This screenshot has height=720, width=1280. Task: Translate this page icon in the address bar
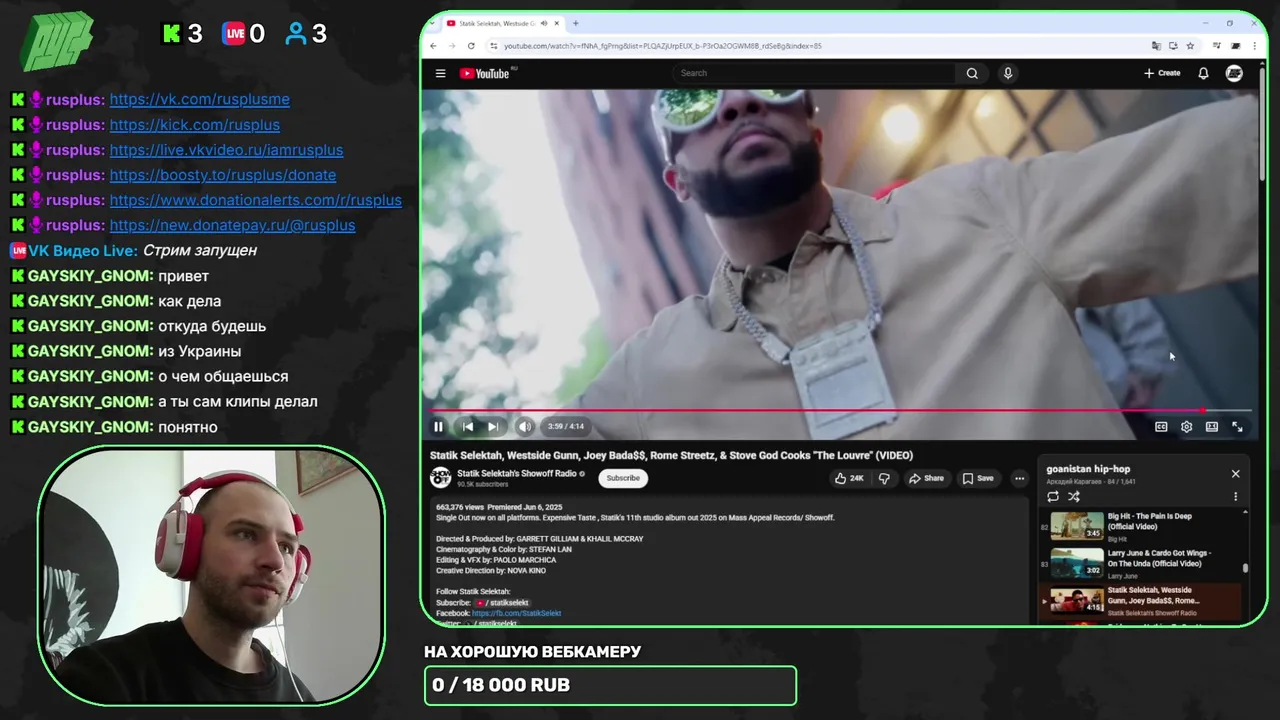click(x=1156, y=46)
